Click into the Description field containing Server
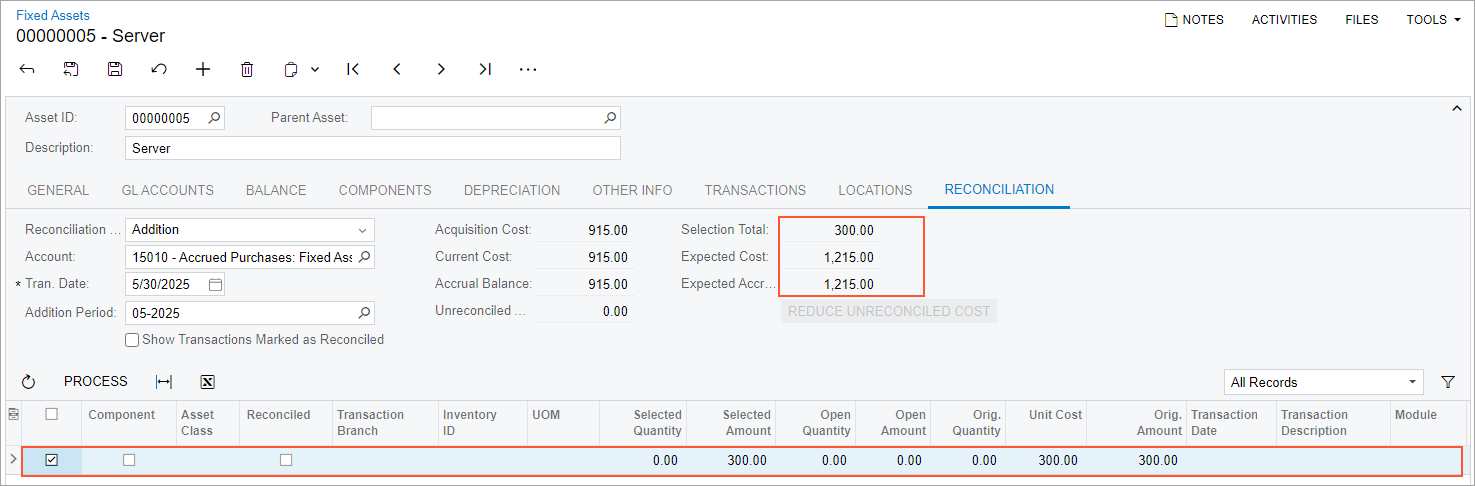Image resolution: width=1475 pixels, height=486 pixels. [372, 148]
